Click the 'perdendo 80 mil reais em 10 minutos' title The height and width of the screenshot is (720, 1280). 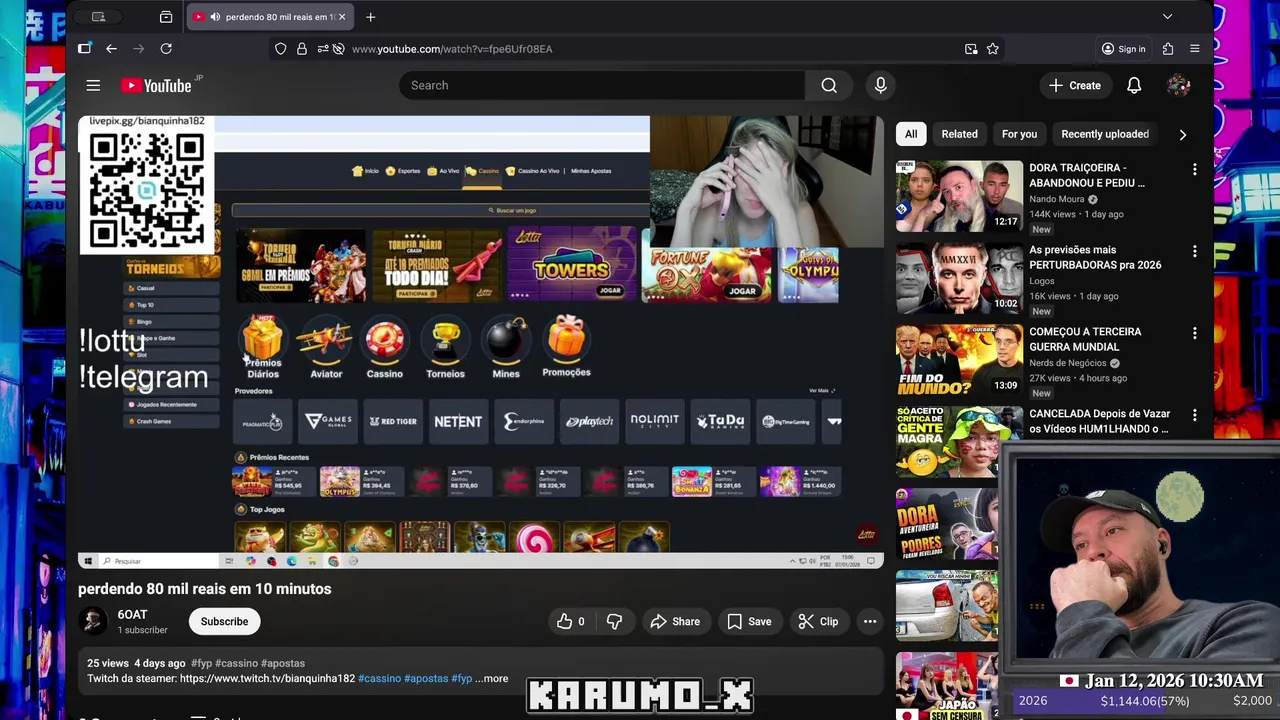pyautogui.click(x=205, y=589)
